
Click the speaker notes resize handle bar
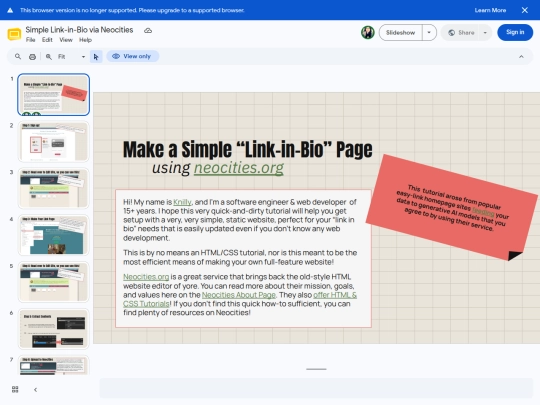pos(316,369)
